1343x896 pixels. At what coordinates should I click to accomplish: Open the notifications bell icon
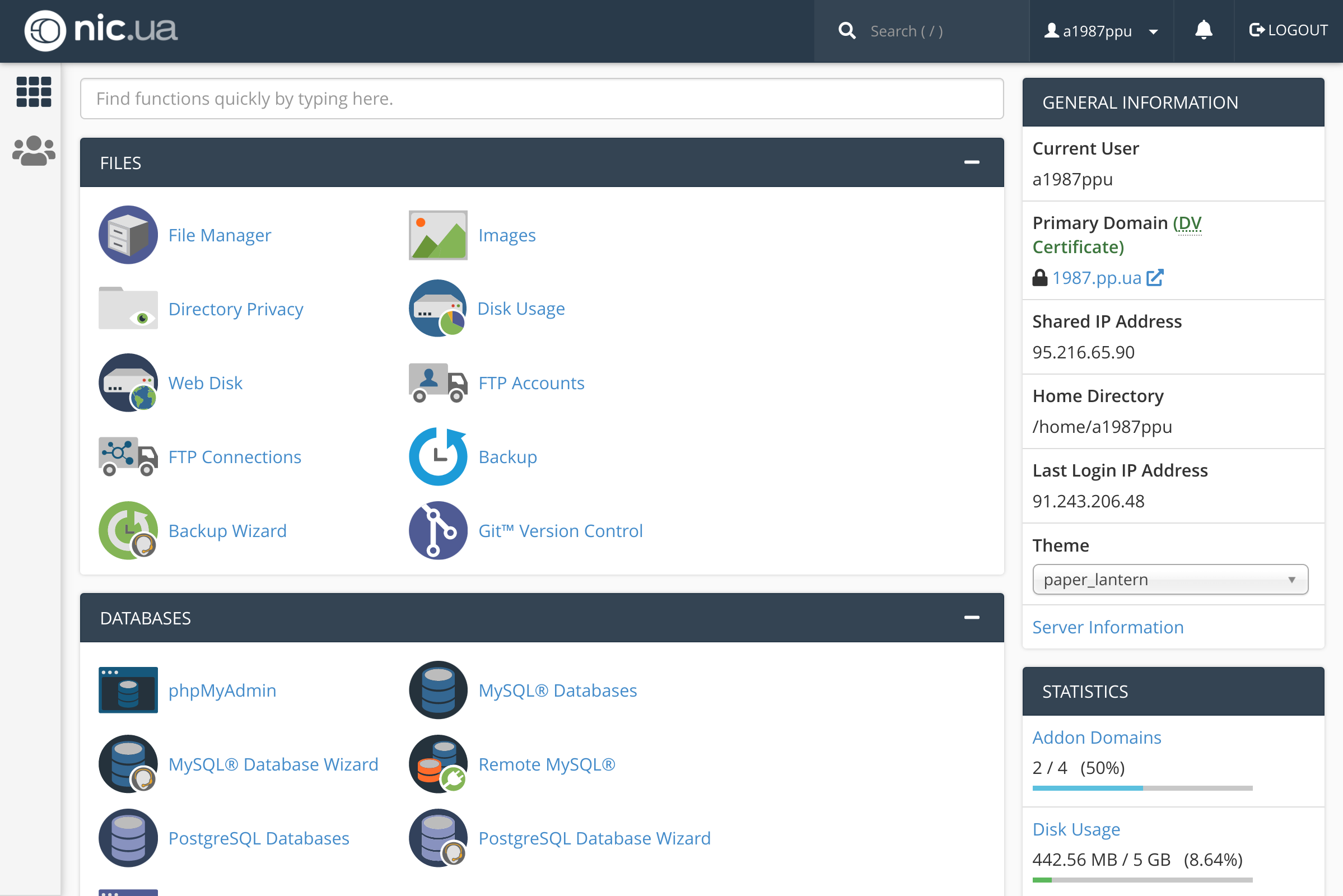tap(1204, 30)
